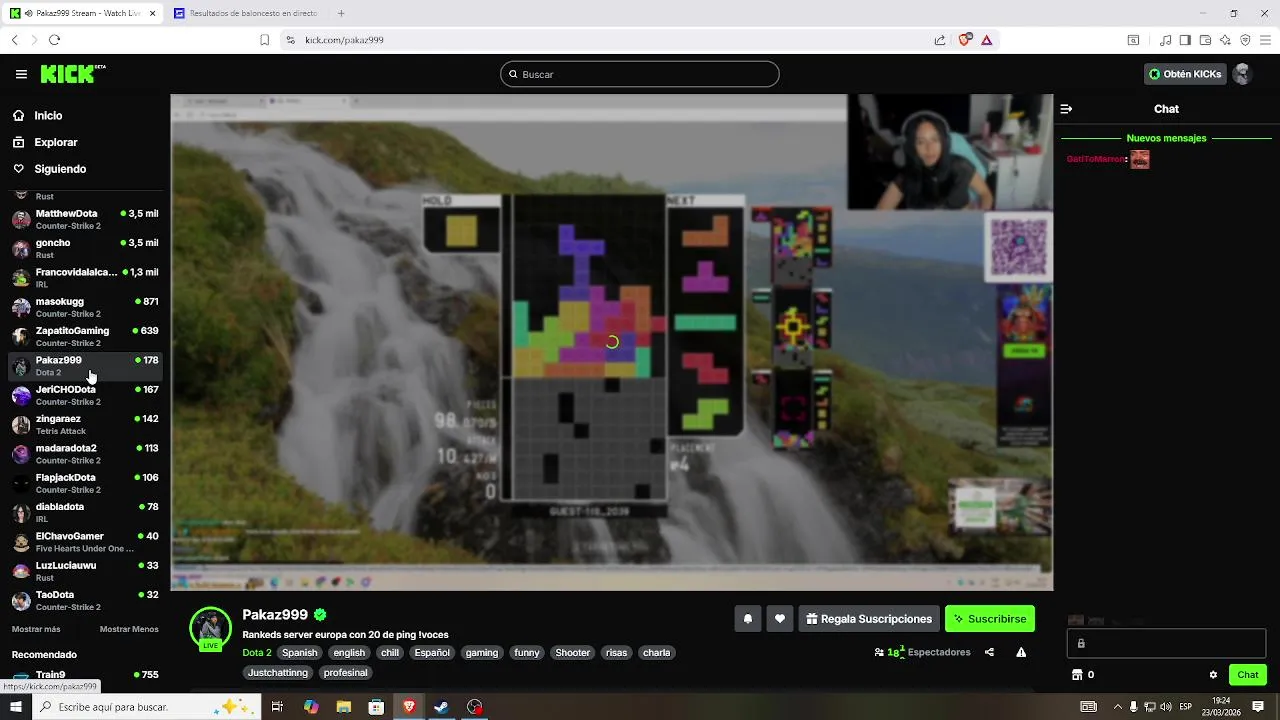
Task: Open the Brave Wallet icon
Action: click(x=1205, y=40)
